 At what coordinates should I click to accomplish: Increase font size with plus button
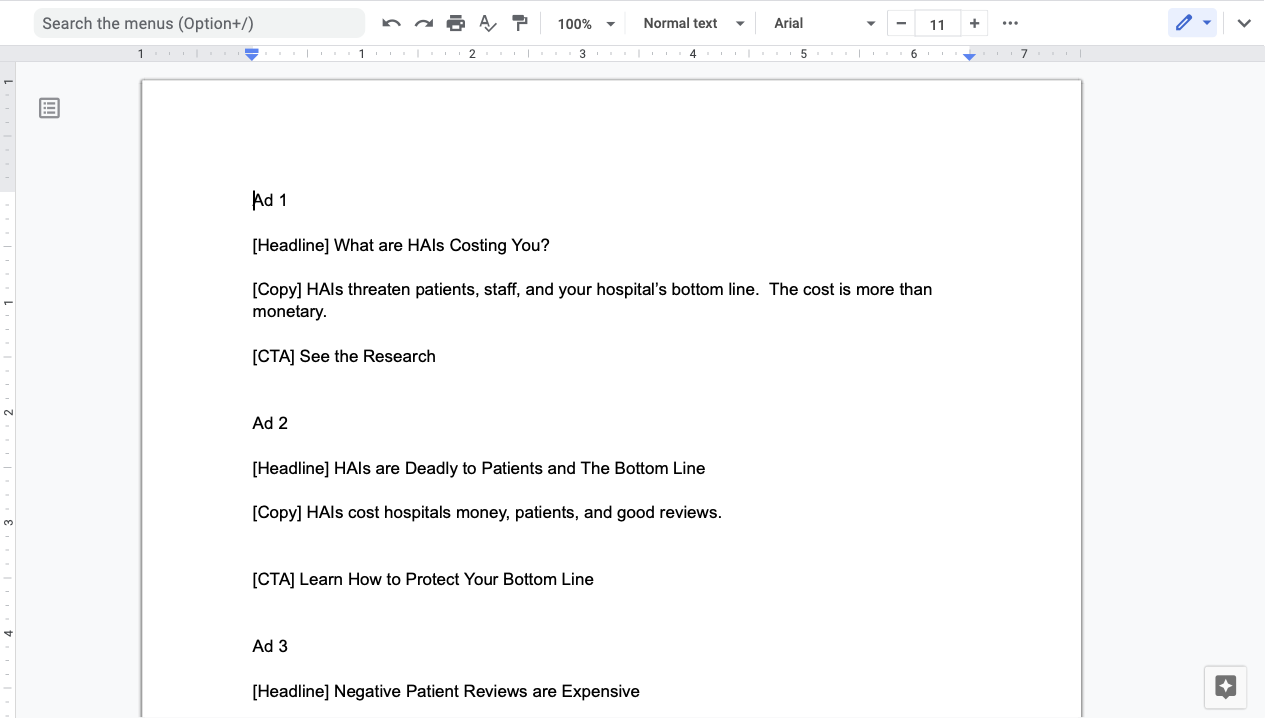pyautogui.click(x=974, y=23)
